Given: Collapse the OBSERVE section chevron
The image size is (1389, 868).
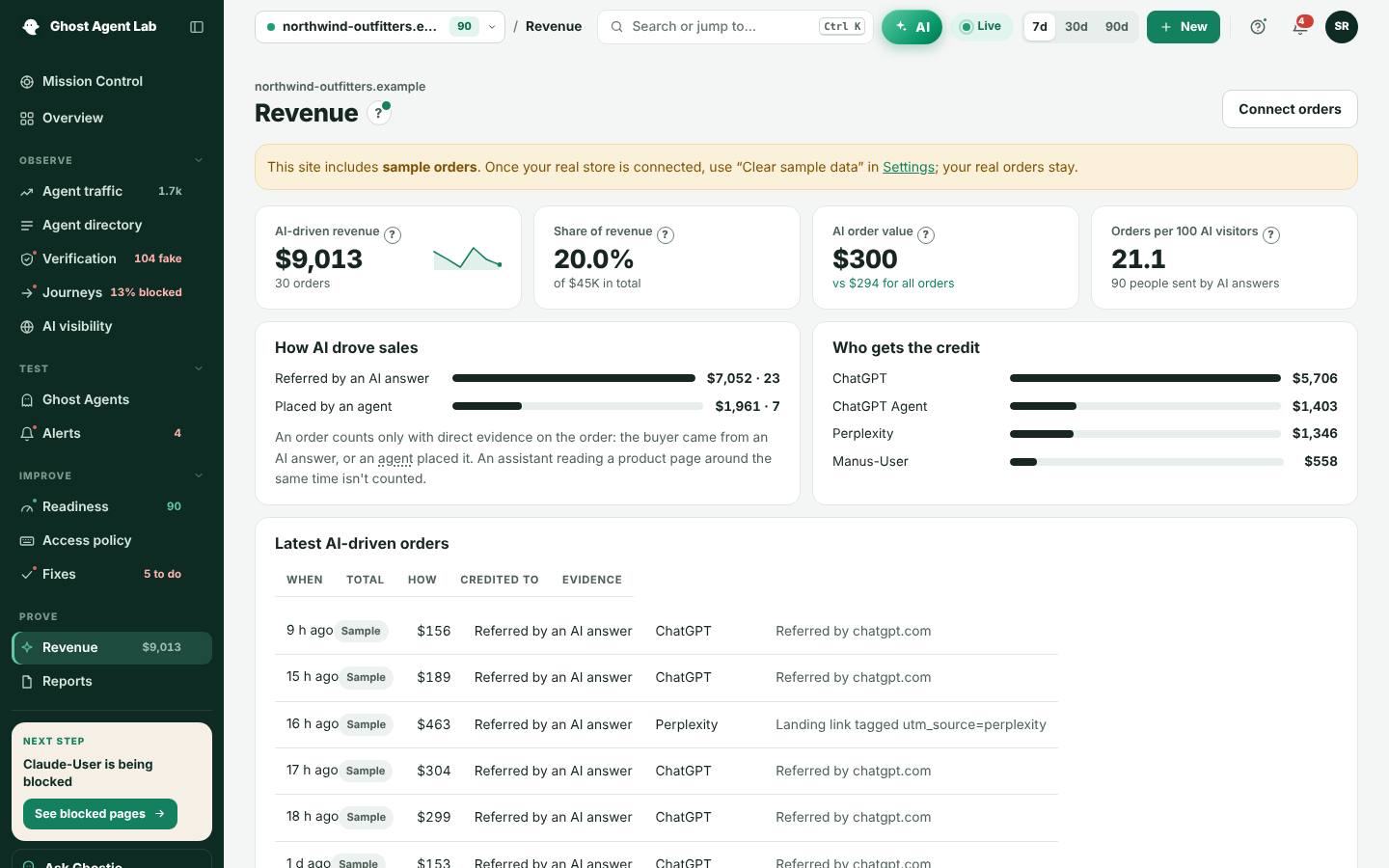Looking at the screenshot, I should pos(199,160).
